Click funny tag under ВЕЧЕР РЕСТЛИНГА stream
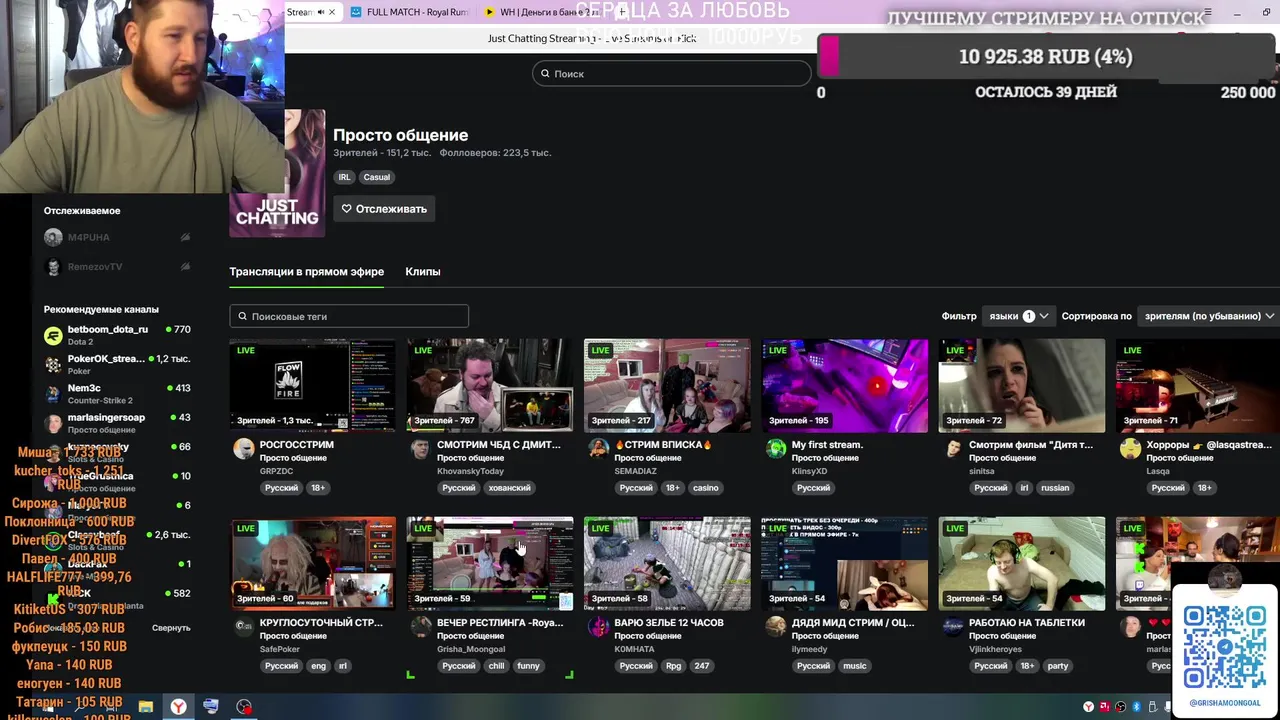Viewport: 1280px width, 720px height. click(x=528, y=666)
